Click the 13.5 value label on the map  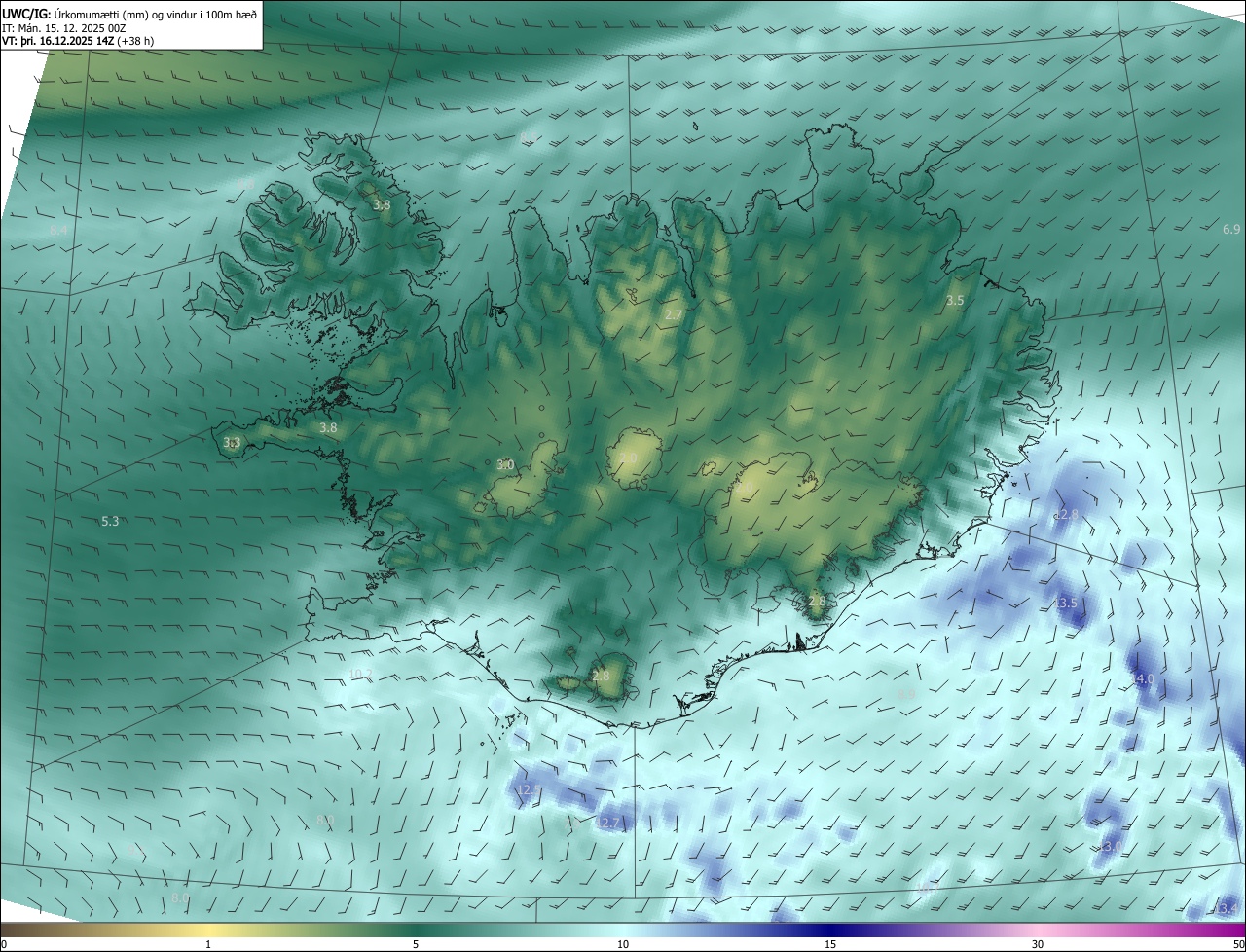(x=1066, y=603)
